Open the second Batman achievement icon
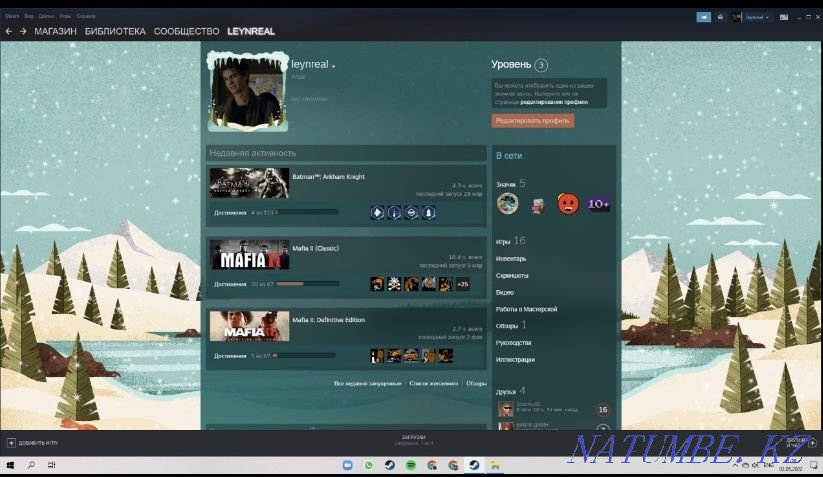This screenshot has height=477, width=823. [x=394, y=213]
